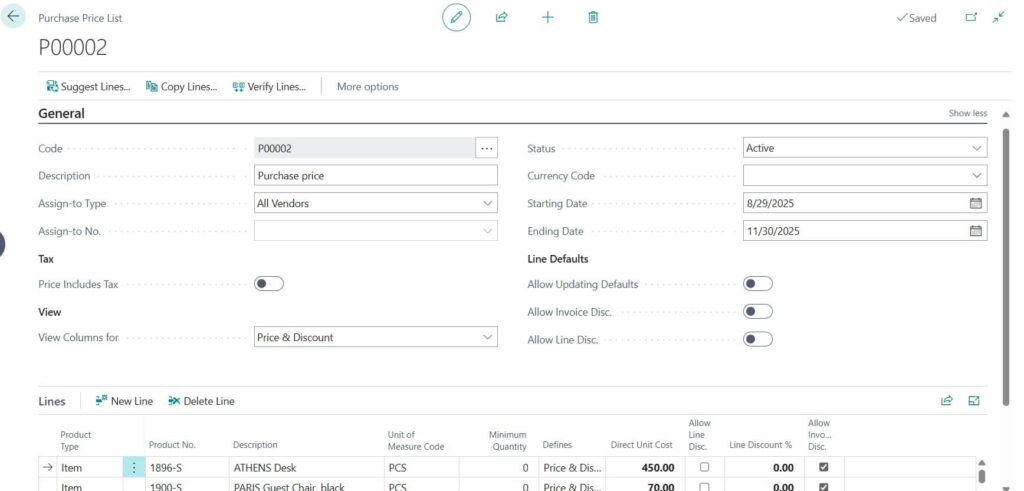Screen dimensions: 1024x491
Task: Click the 70.00 direct unit cost cell
Action: (x=644, y=486)
